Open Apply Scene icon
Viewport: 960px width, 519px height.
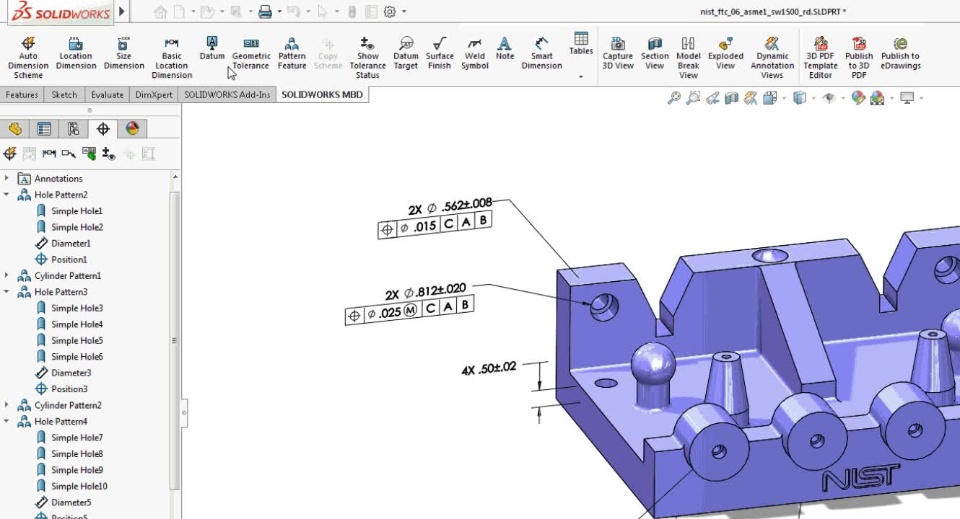877,98
